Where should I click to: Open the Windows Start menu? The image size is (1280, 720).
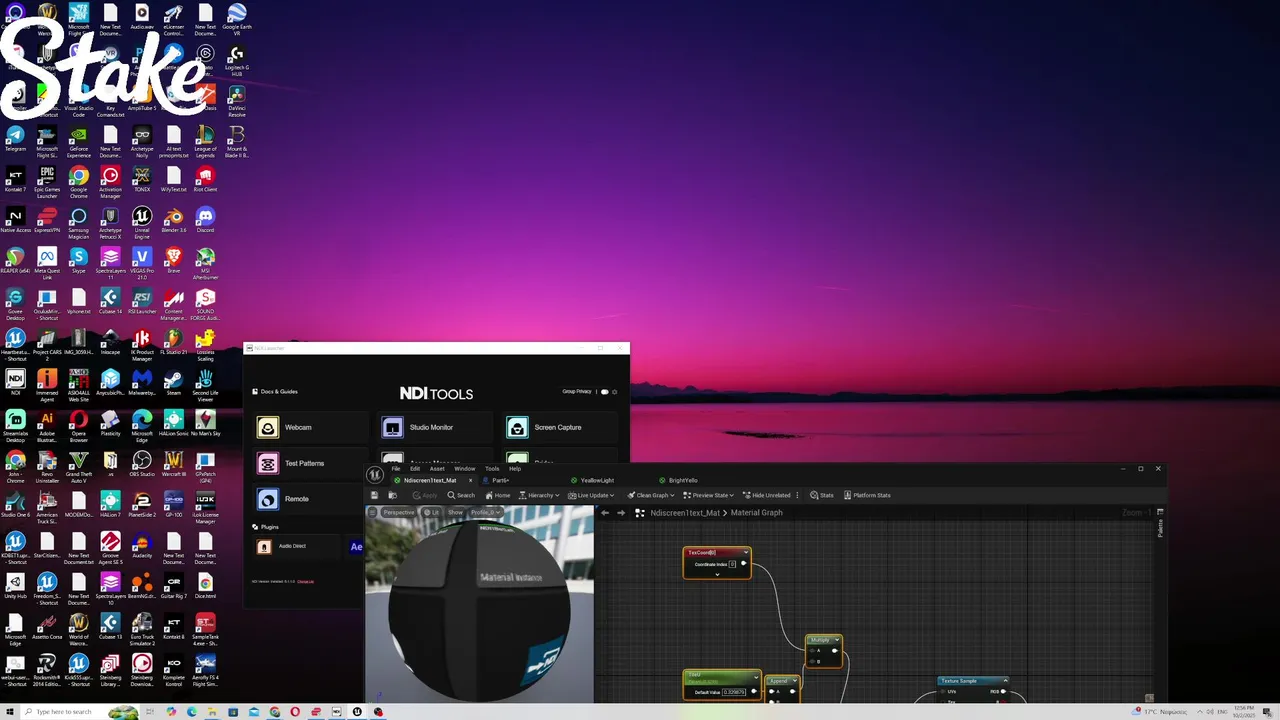click(x=10, y=712)
